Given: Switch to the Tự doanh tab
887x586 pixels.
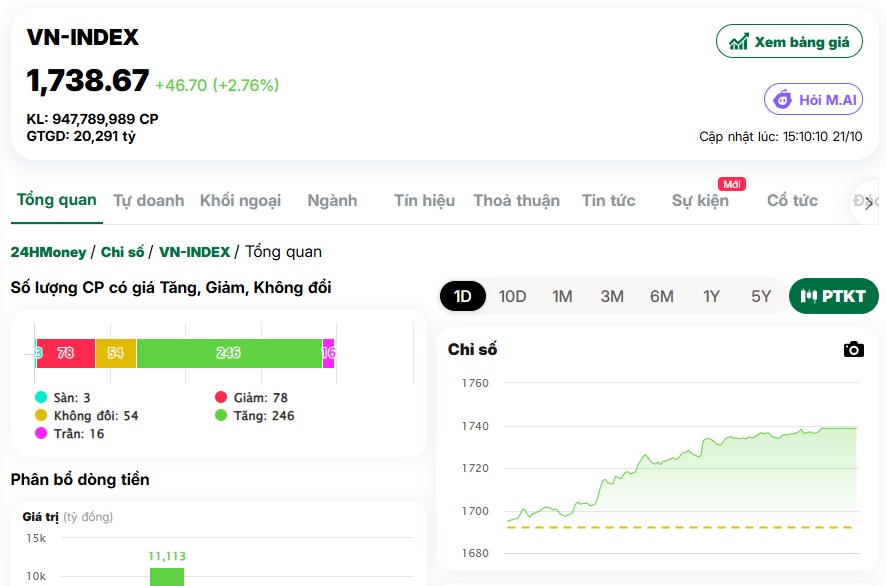Looking at the screenshot, I should (149, 201).
